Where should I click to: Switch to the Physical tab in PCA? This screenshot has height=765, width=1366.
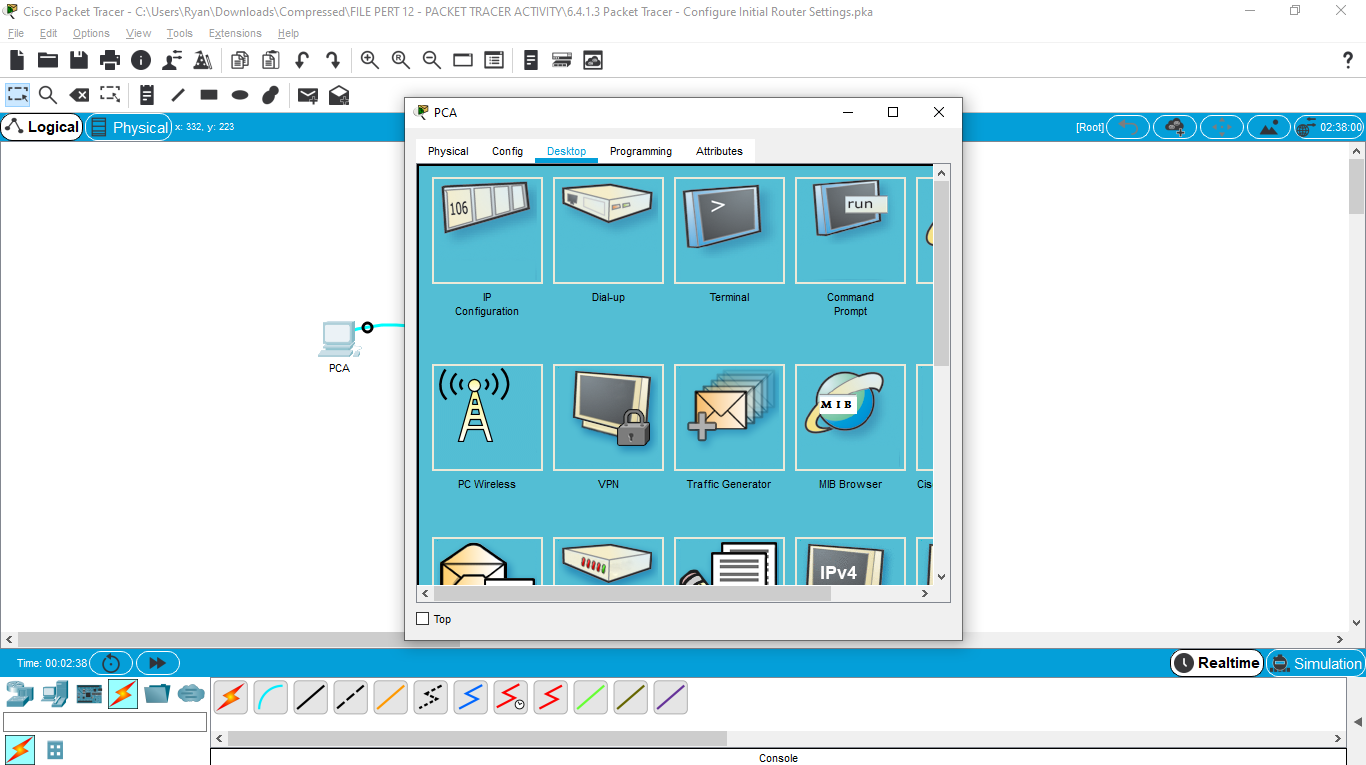click(448, 151)
